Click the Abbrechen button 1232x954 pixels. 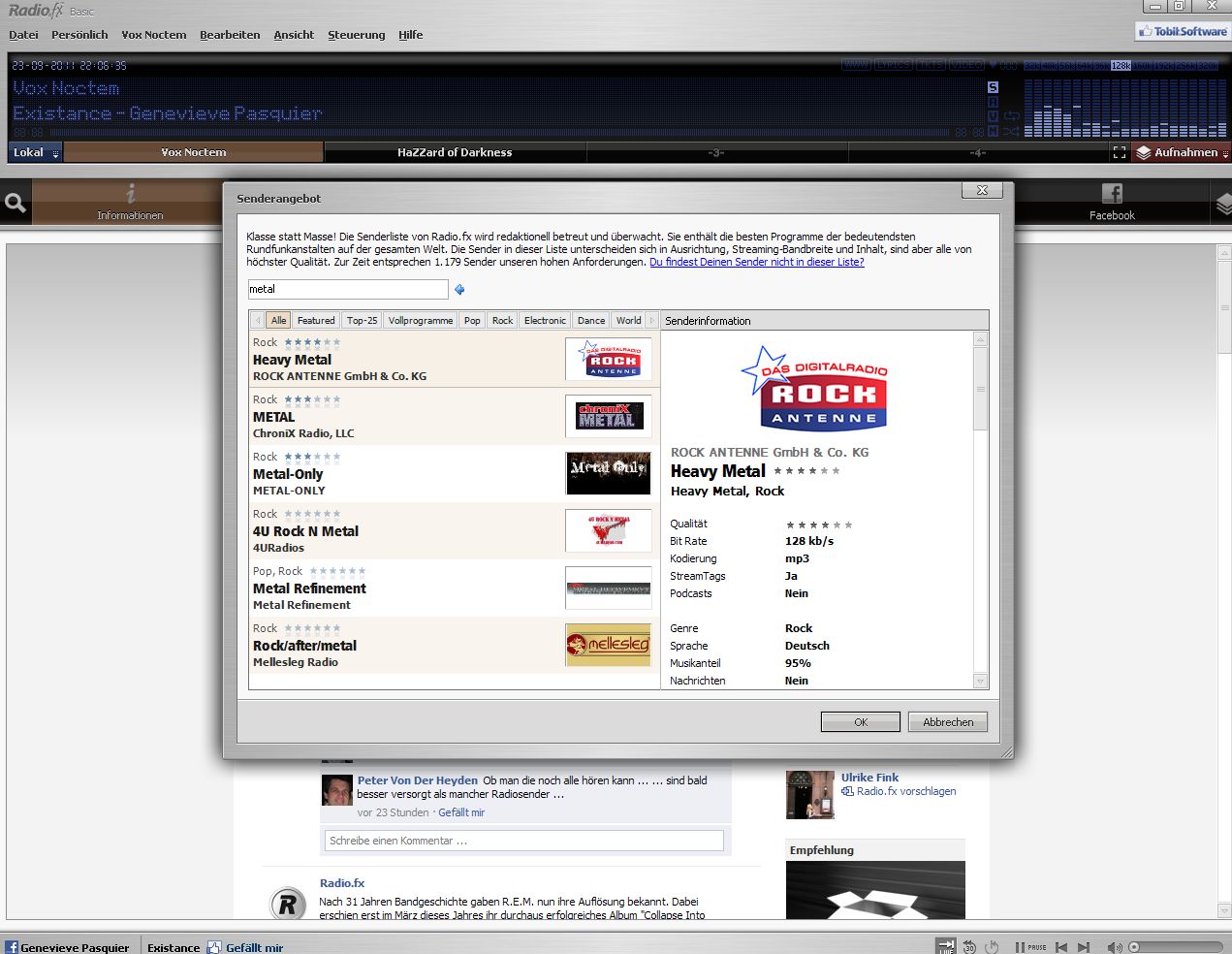click(948, 722)
